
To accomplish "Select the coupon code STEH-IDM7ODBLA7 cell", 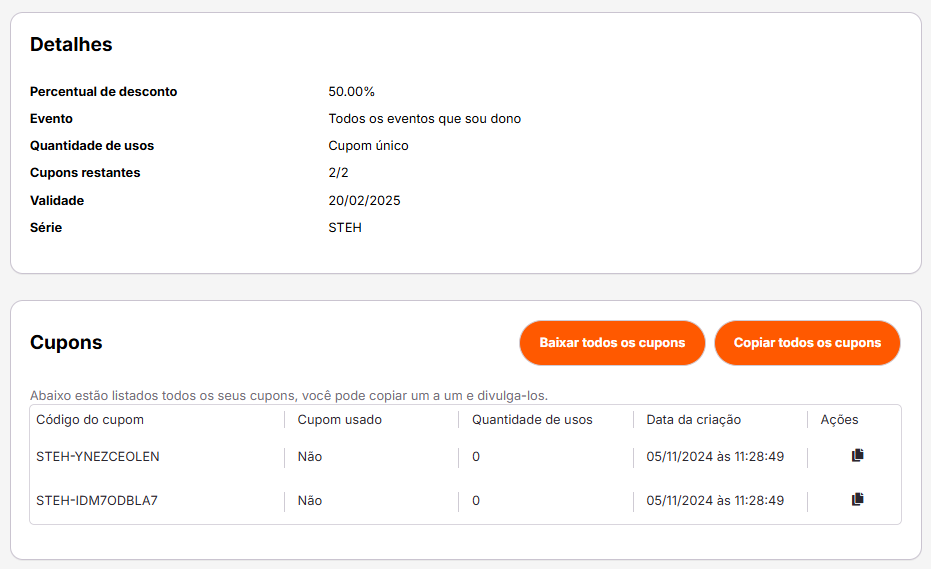I will coord(97,501).
